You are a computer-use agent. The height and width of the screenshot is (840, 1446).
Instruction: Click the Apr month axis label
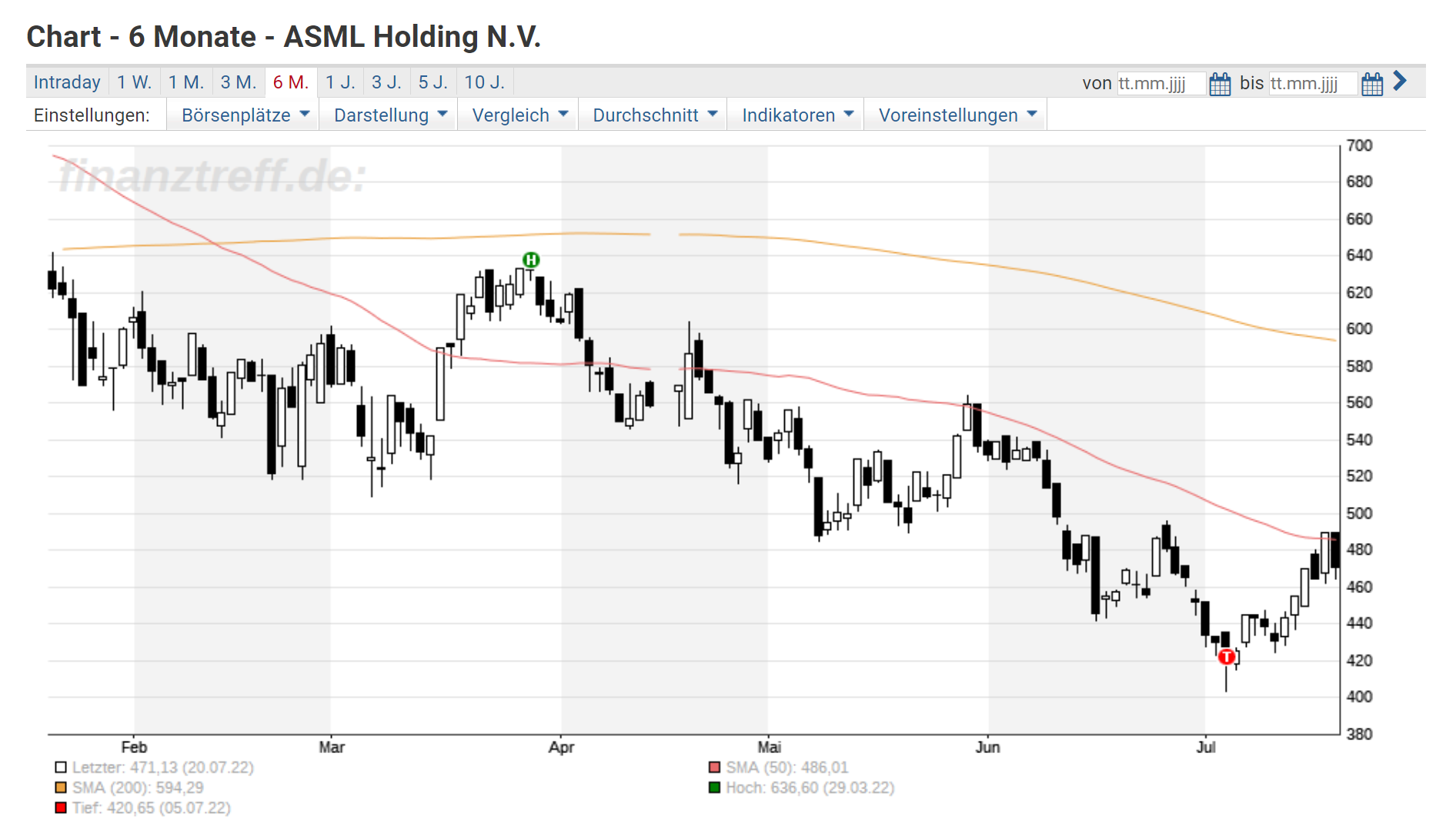tap(561, 747)
